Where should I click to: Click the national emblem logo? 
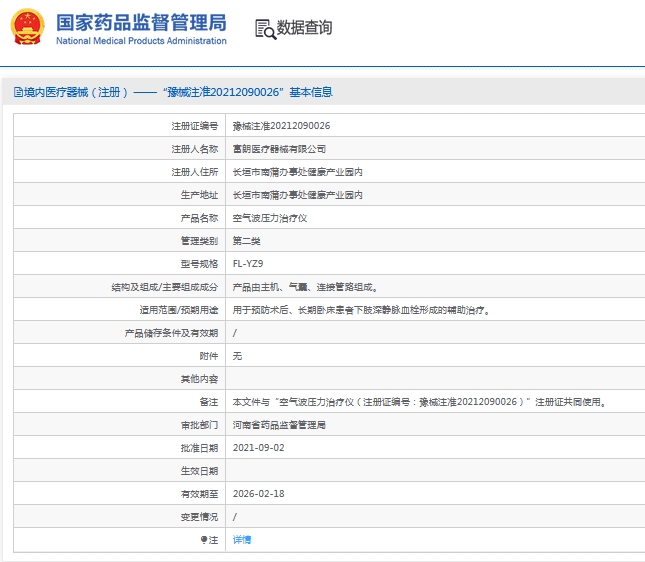point(27,27)
